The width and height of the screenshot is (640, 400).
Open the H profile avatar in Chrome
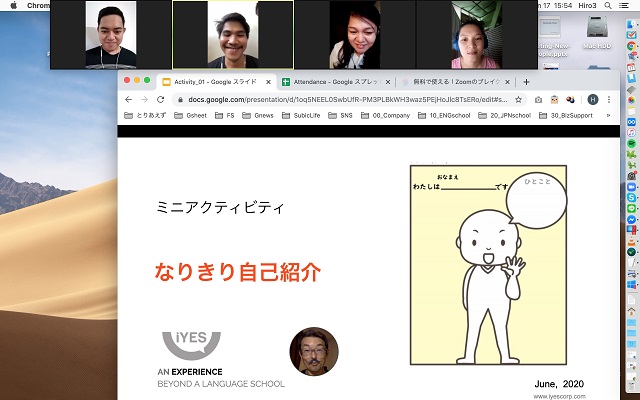593,100
